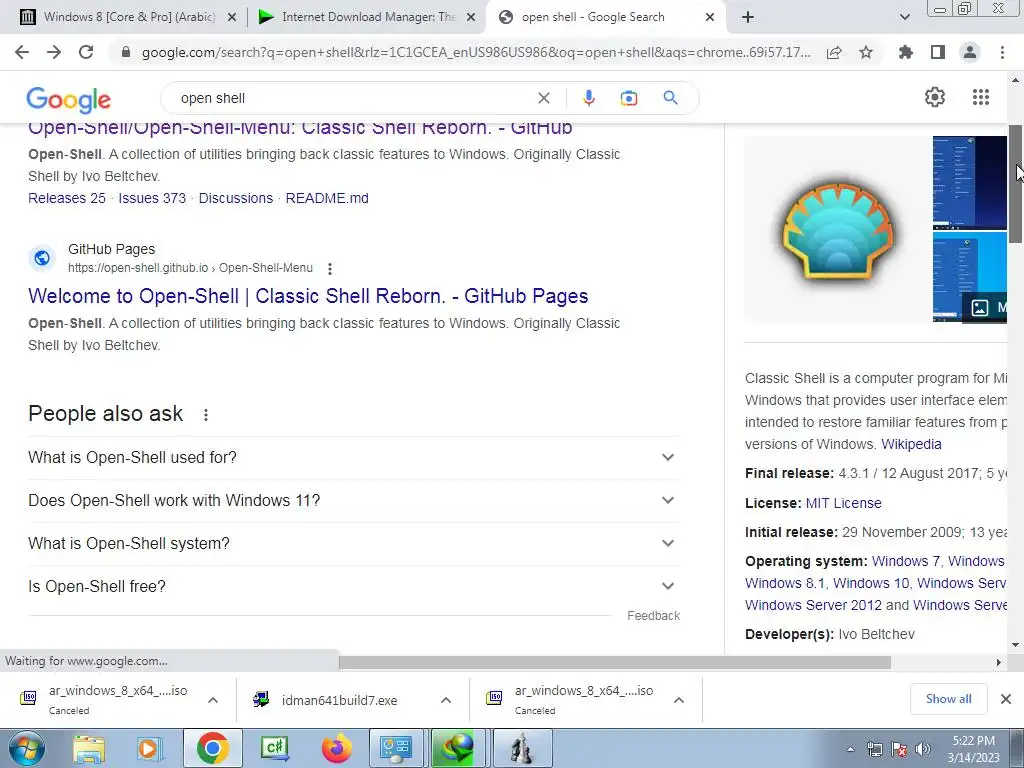The image size is (1024, 768).
Task: Open Windows Media Player taskbar icon
Action: pos(149,748)
